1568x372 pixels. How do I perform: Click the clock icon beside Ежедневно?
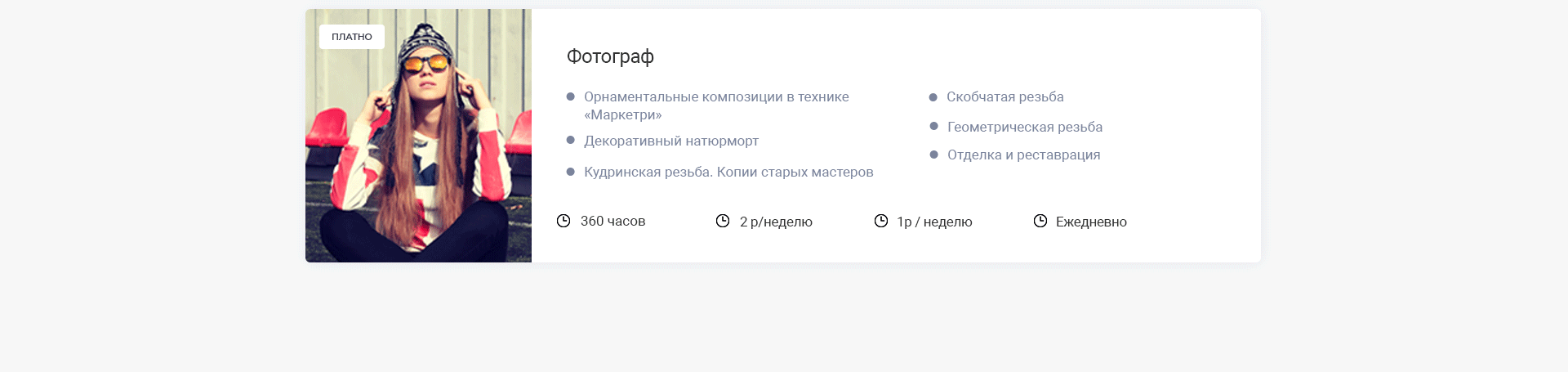pos(1040,221)
